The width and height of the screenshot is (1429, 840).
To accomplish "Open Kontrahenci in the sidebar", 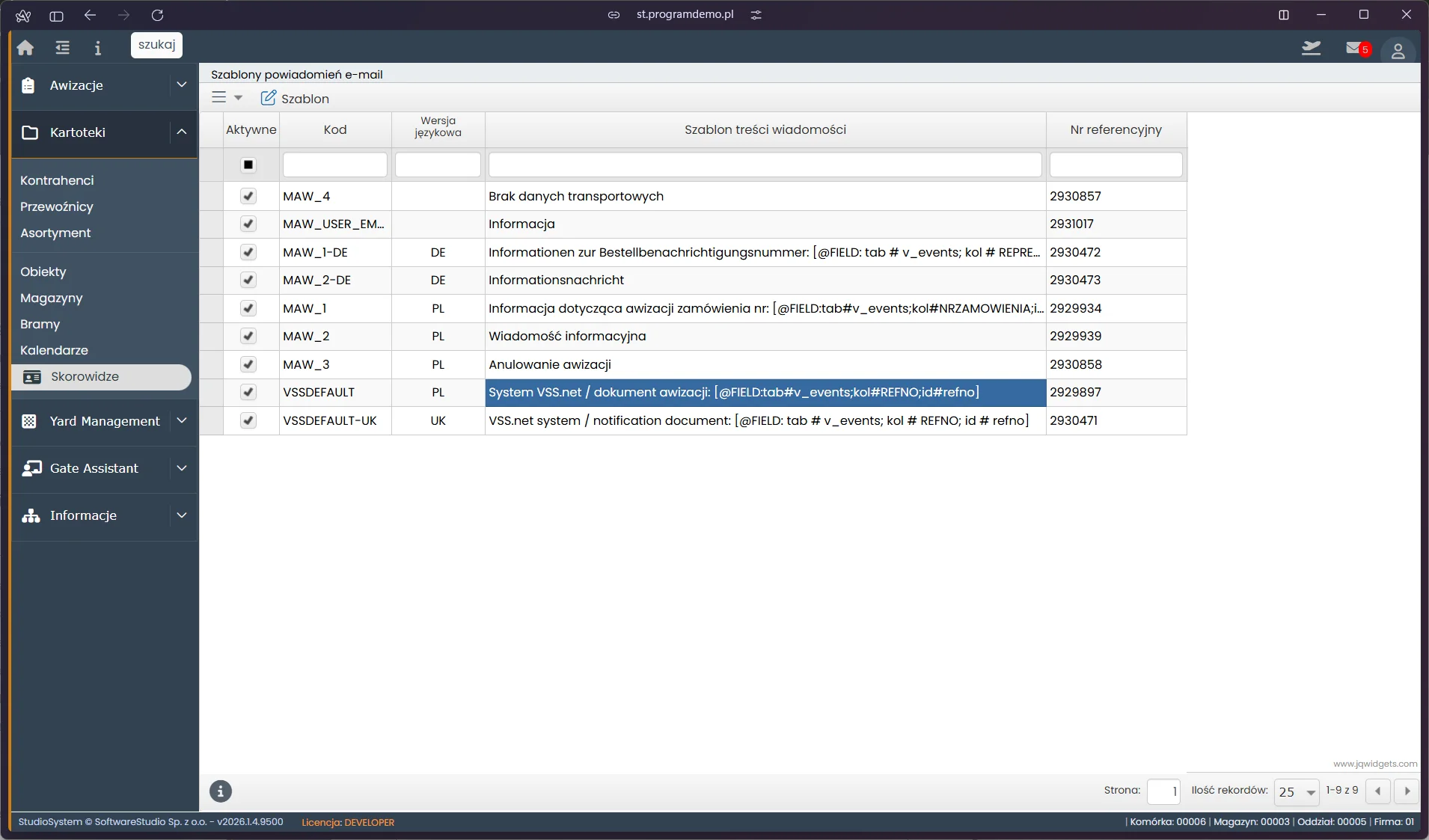I will [57, 180].
